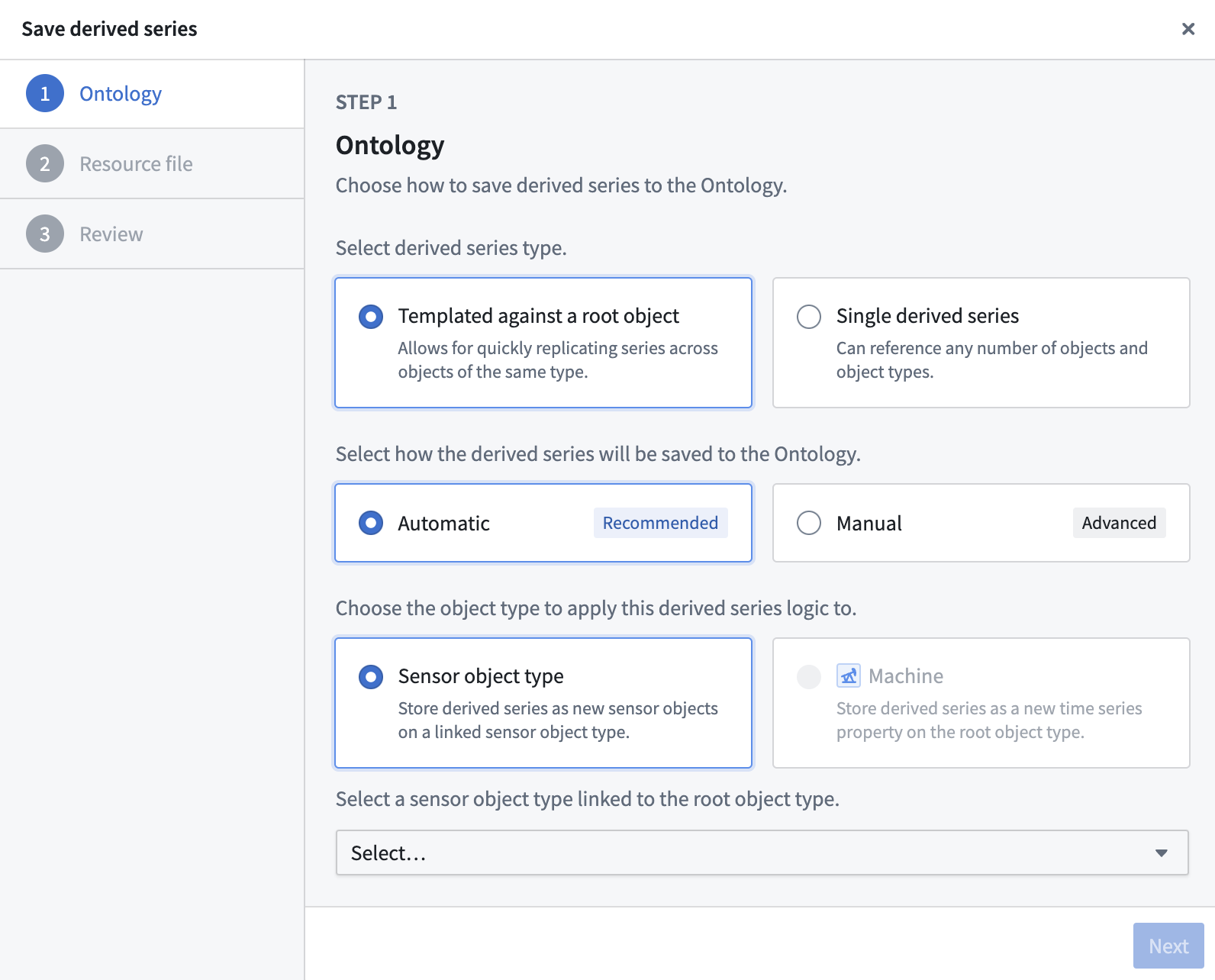The image size is (1215, 980).
Task: Click the 'Single derived series' title text
Action: (x=927, y=316)
